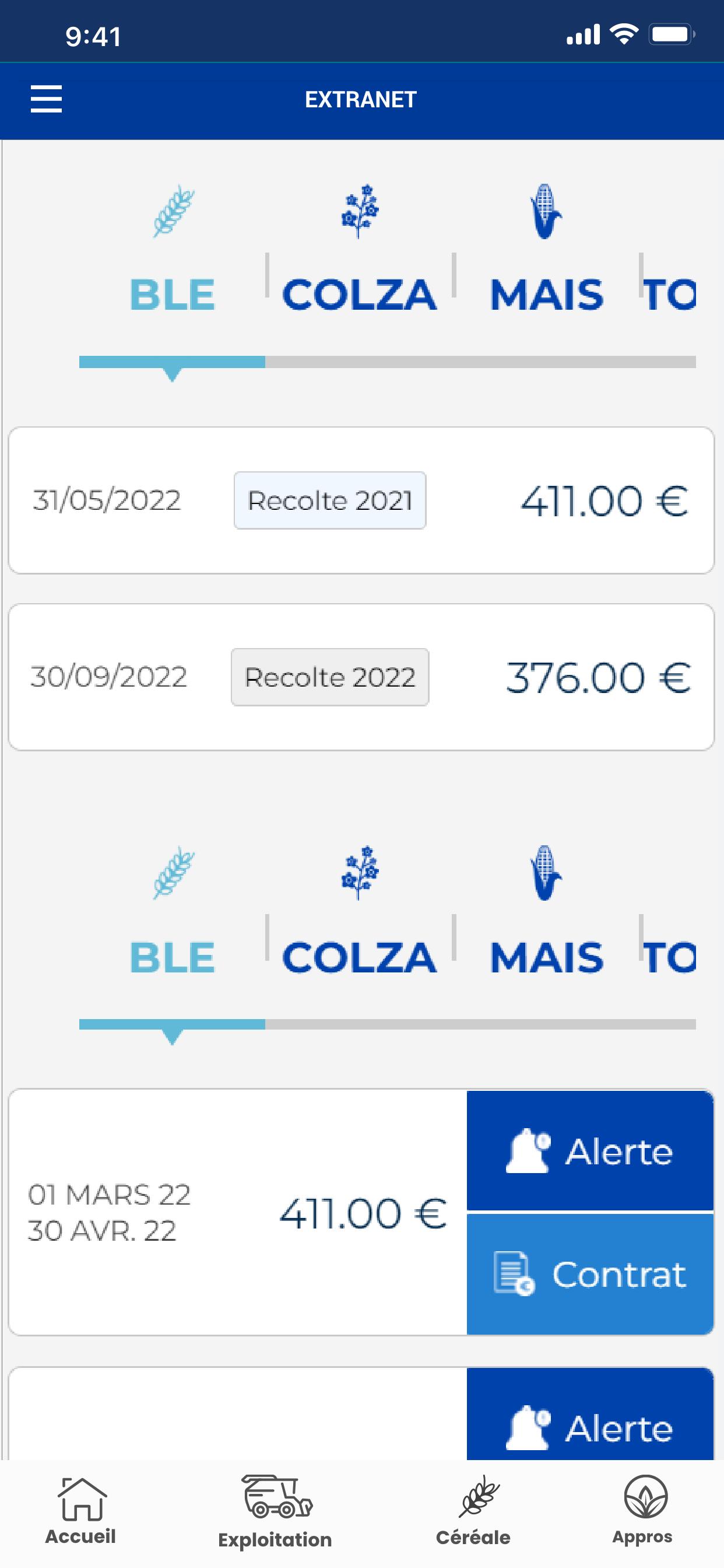The width and height of the screenshot is (724, 1568).
Task: Set an Alerte for the 411.00 € offer
Action: 590,1150
